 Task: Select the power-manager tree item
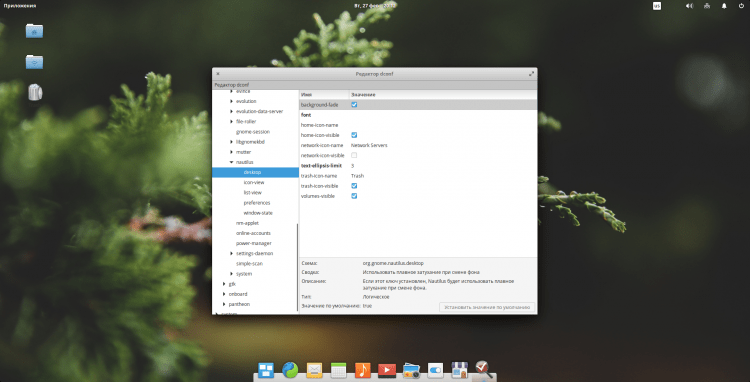click(x=255, y=243)
